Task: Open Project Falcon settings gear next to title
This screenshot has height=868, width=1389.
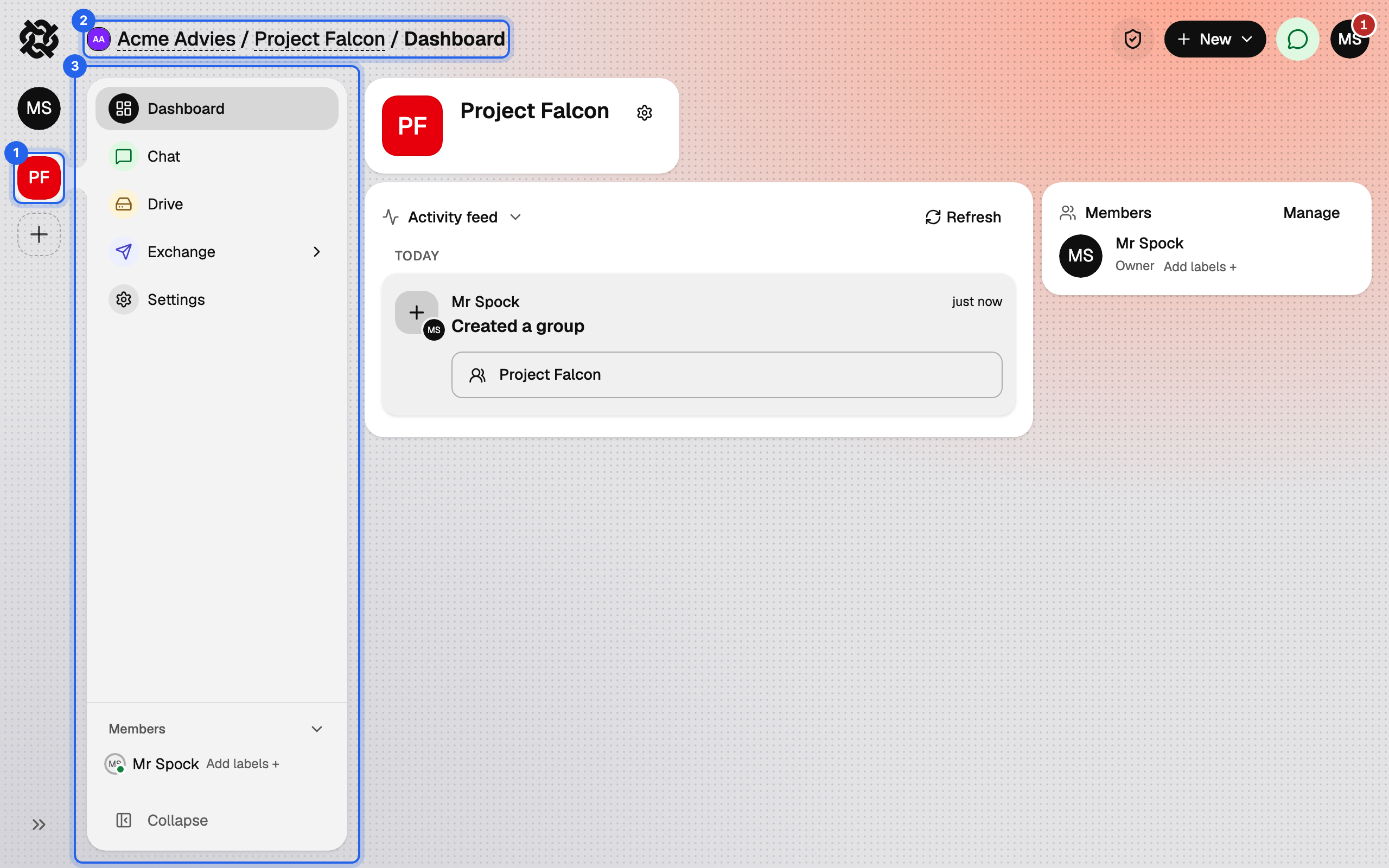Action: click(x=645, y=112)
